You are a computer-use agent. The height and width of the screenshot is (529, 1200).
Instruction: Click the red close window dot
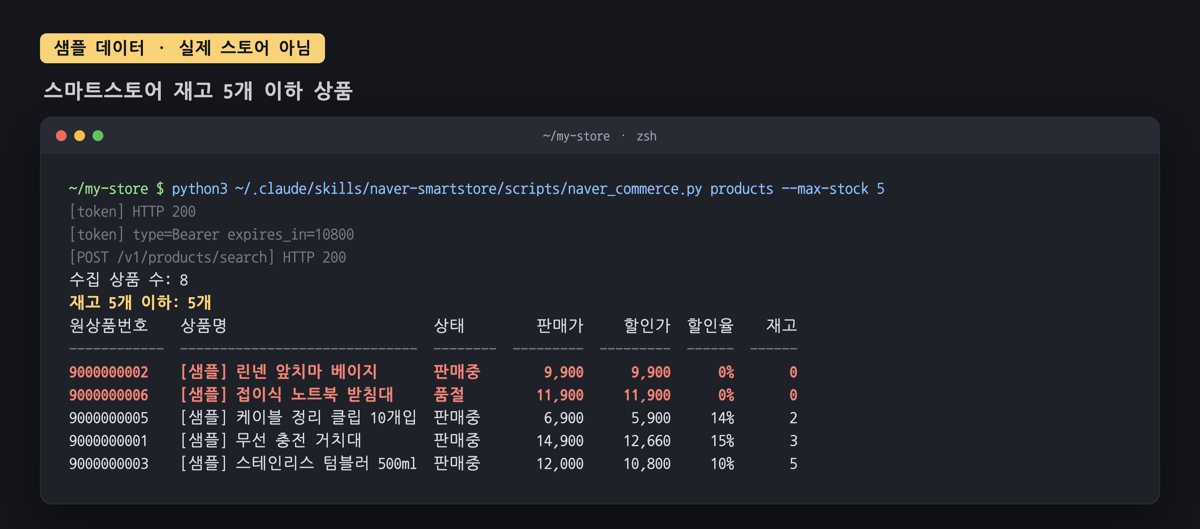(61, 136)
